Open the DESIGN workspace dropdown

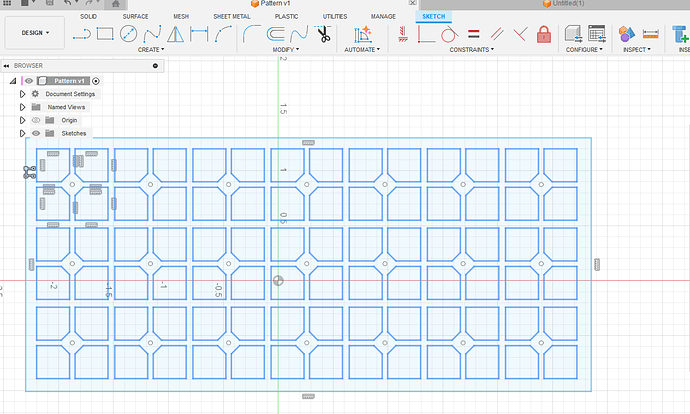[35, 33]
